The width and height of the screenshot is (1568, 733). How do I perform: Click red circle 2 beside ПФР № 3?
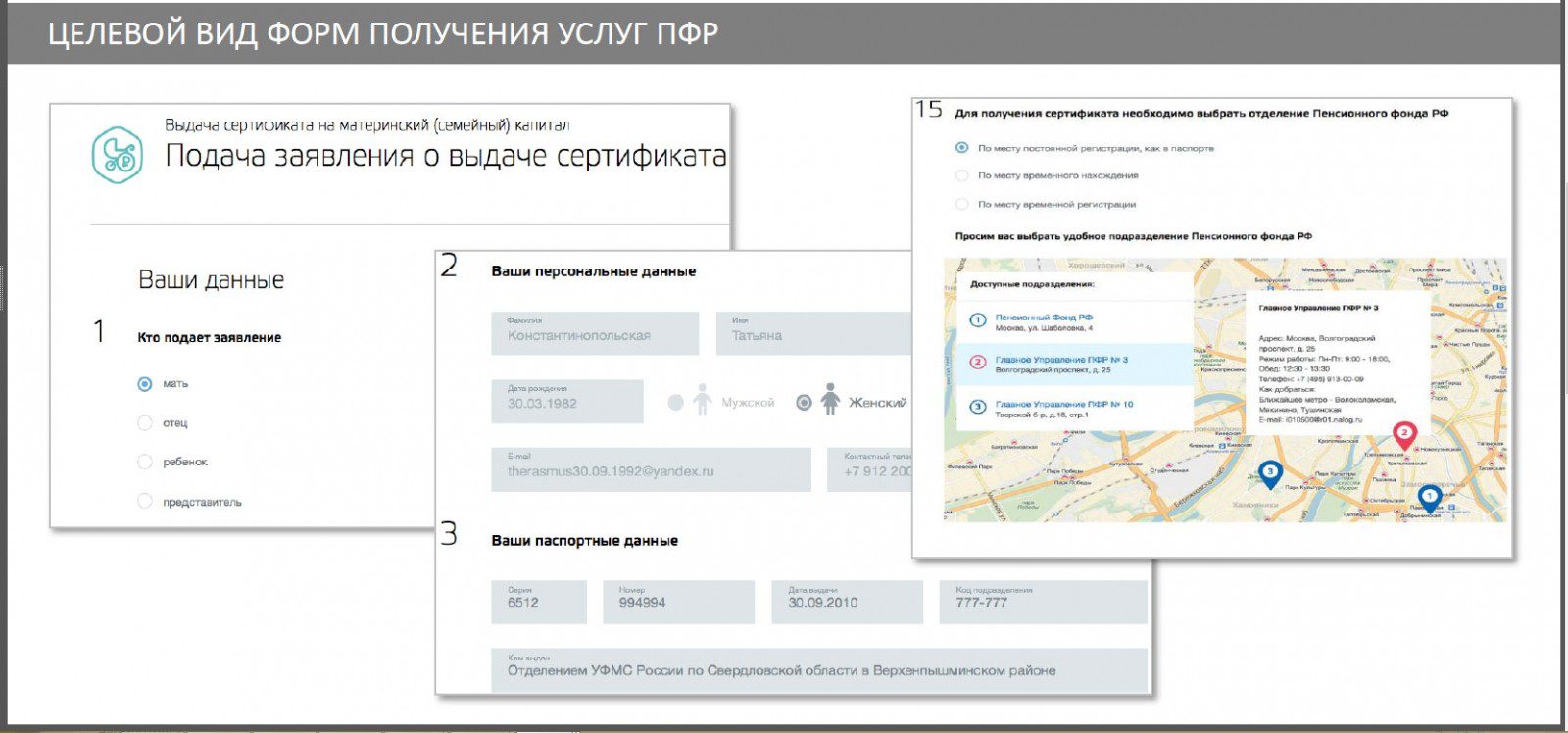[978, 363]
